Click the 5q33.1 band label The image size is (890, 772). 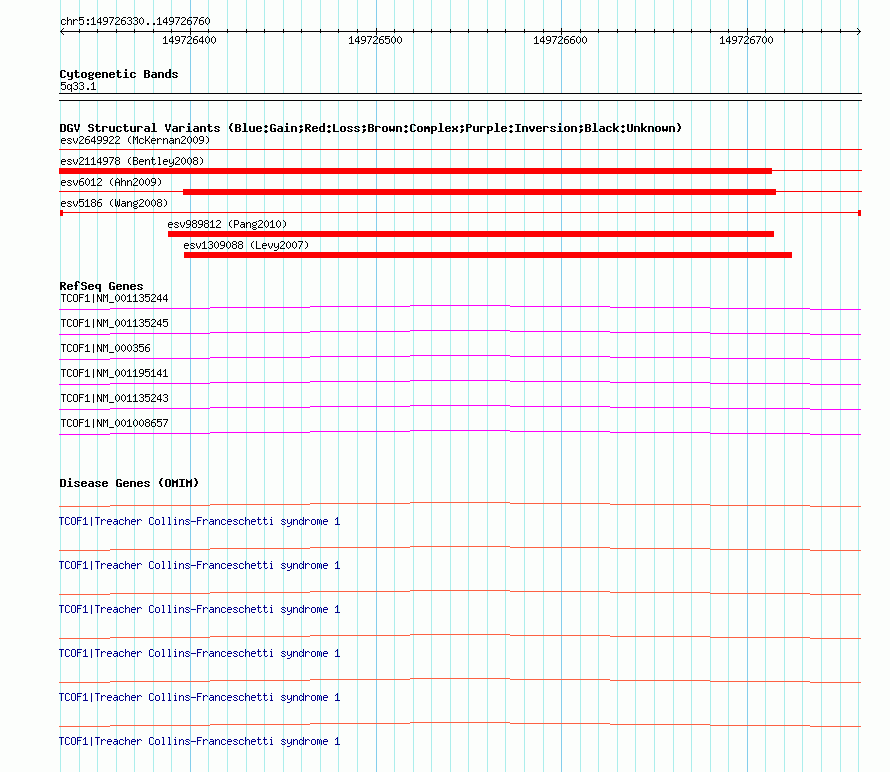pos(78,86)
